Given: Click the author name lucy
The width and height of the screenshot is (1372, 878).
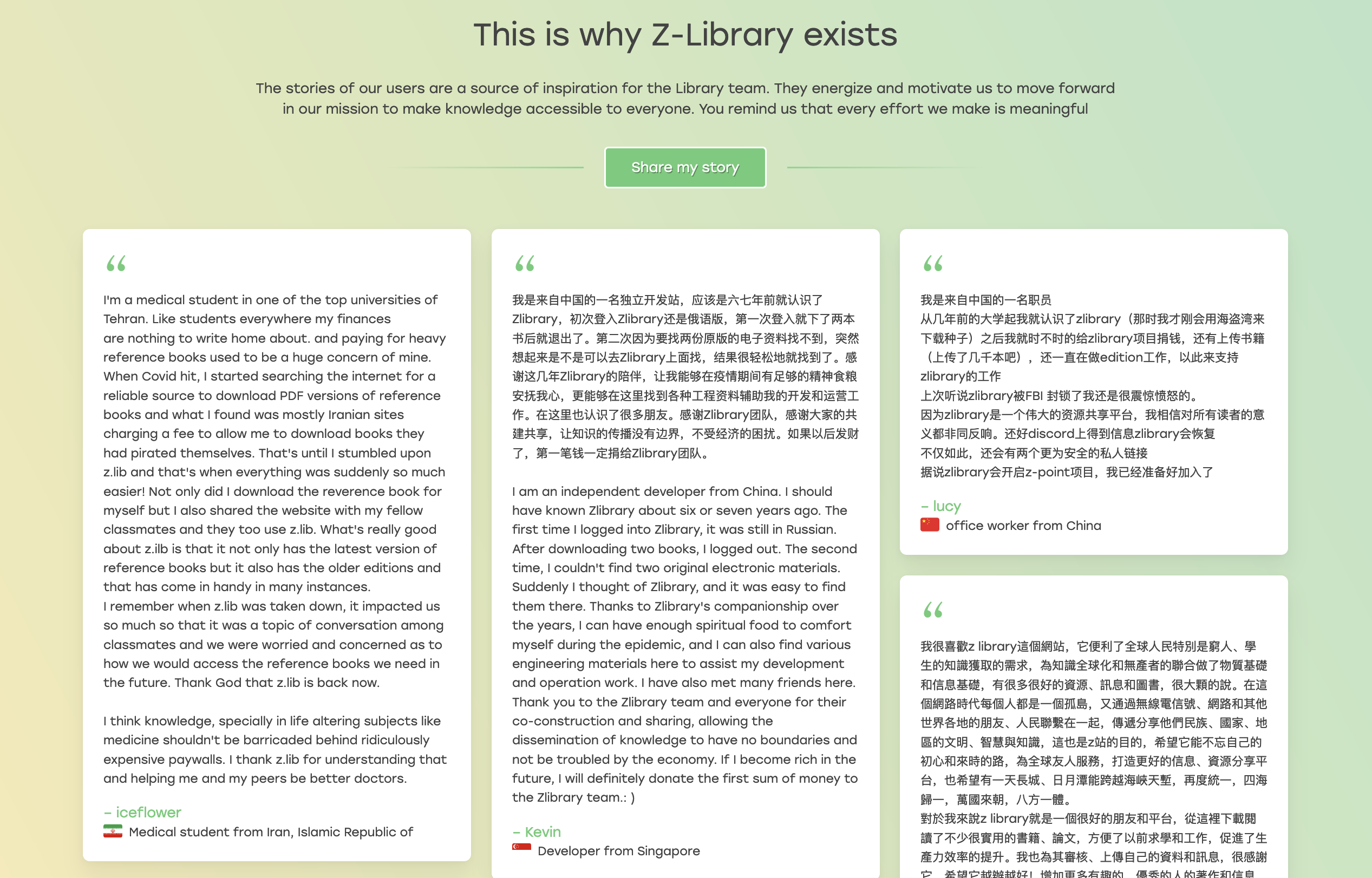Looking at the screenshot, I should pos(946,506).
